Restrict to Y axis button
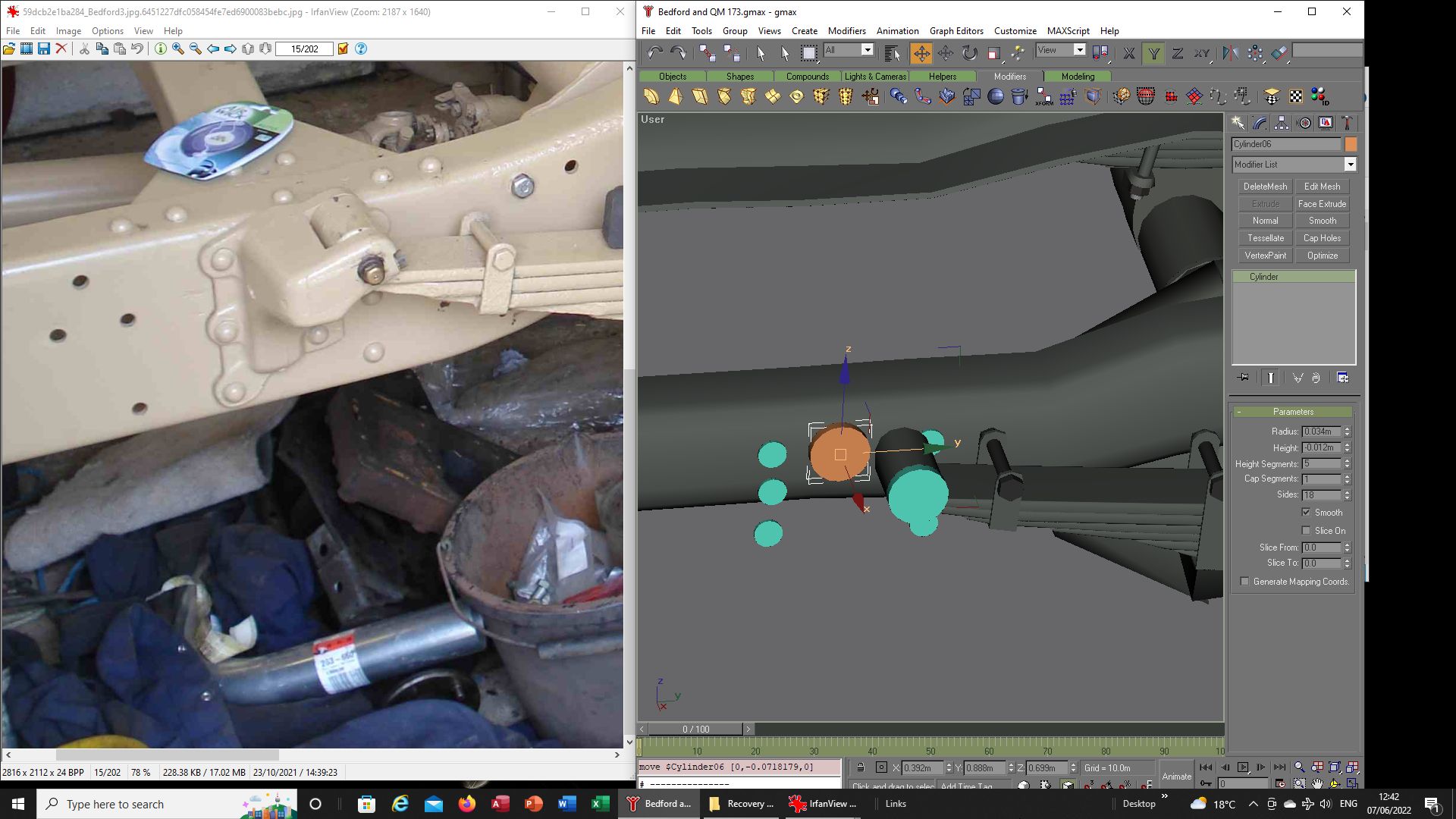 click(x=1153, y=53)
